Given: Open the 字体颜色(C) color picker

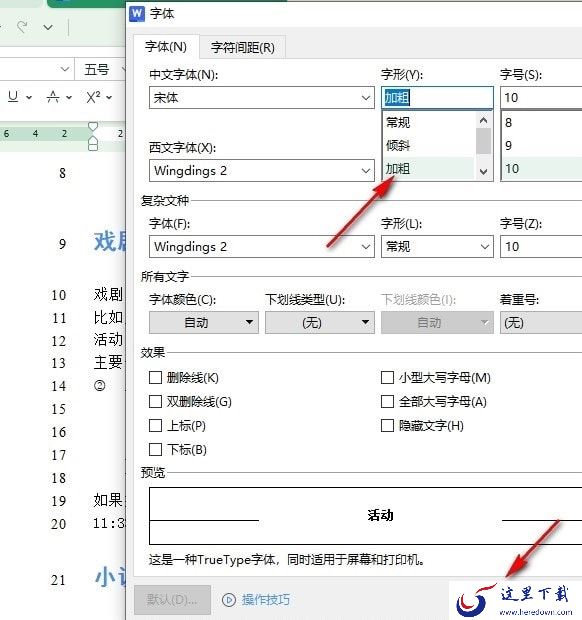Looking at the screenshot, I should pyautogui.click(x=204, y=322).
